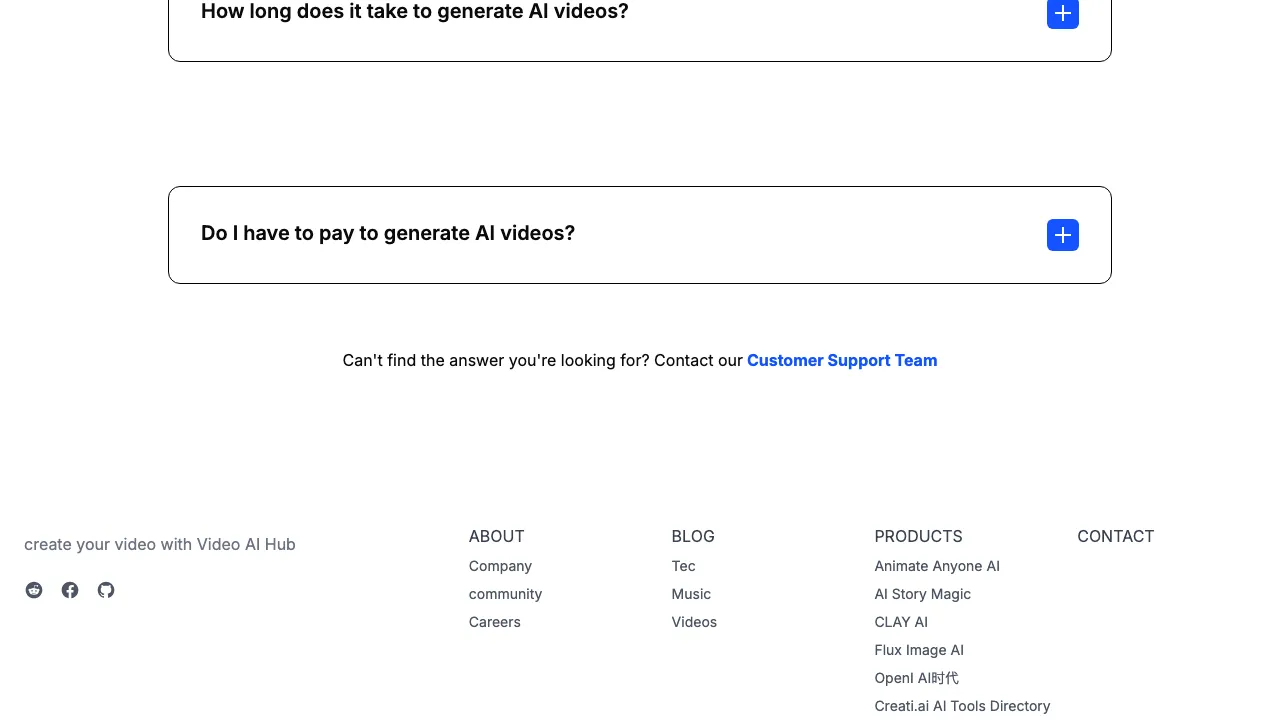Image resolution: width=1280 pixels, height=720 pixels.
Task: Click the CONTACT footer heading
Action: [x=1115, y=536]
